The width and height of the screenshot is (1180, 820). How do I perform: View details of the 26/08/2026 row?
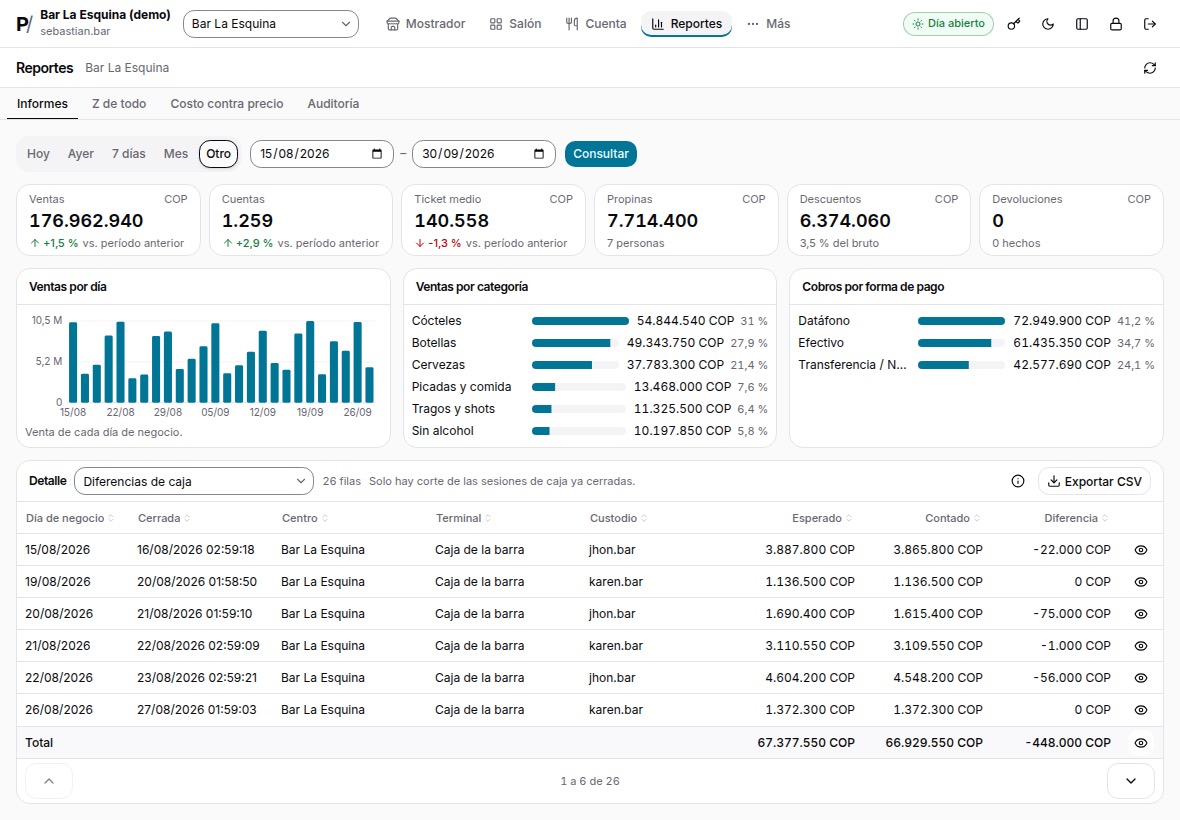point(1141,710)
